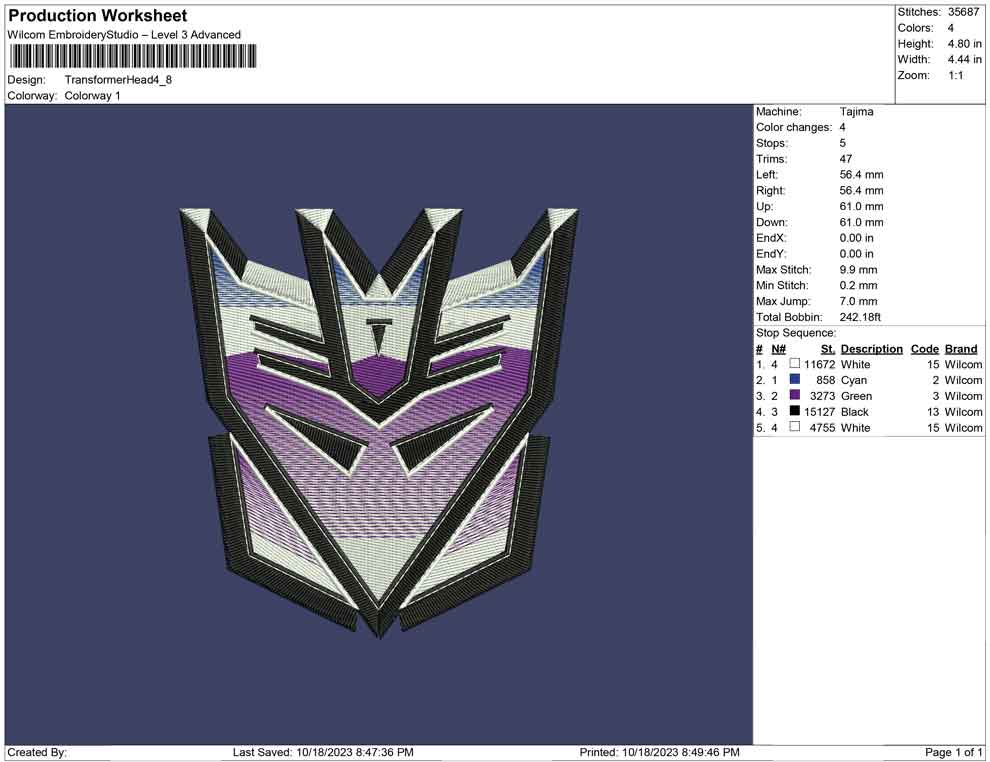Click the Trims value 47

point(845,159)
